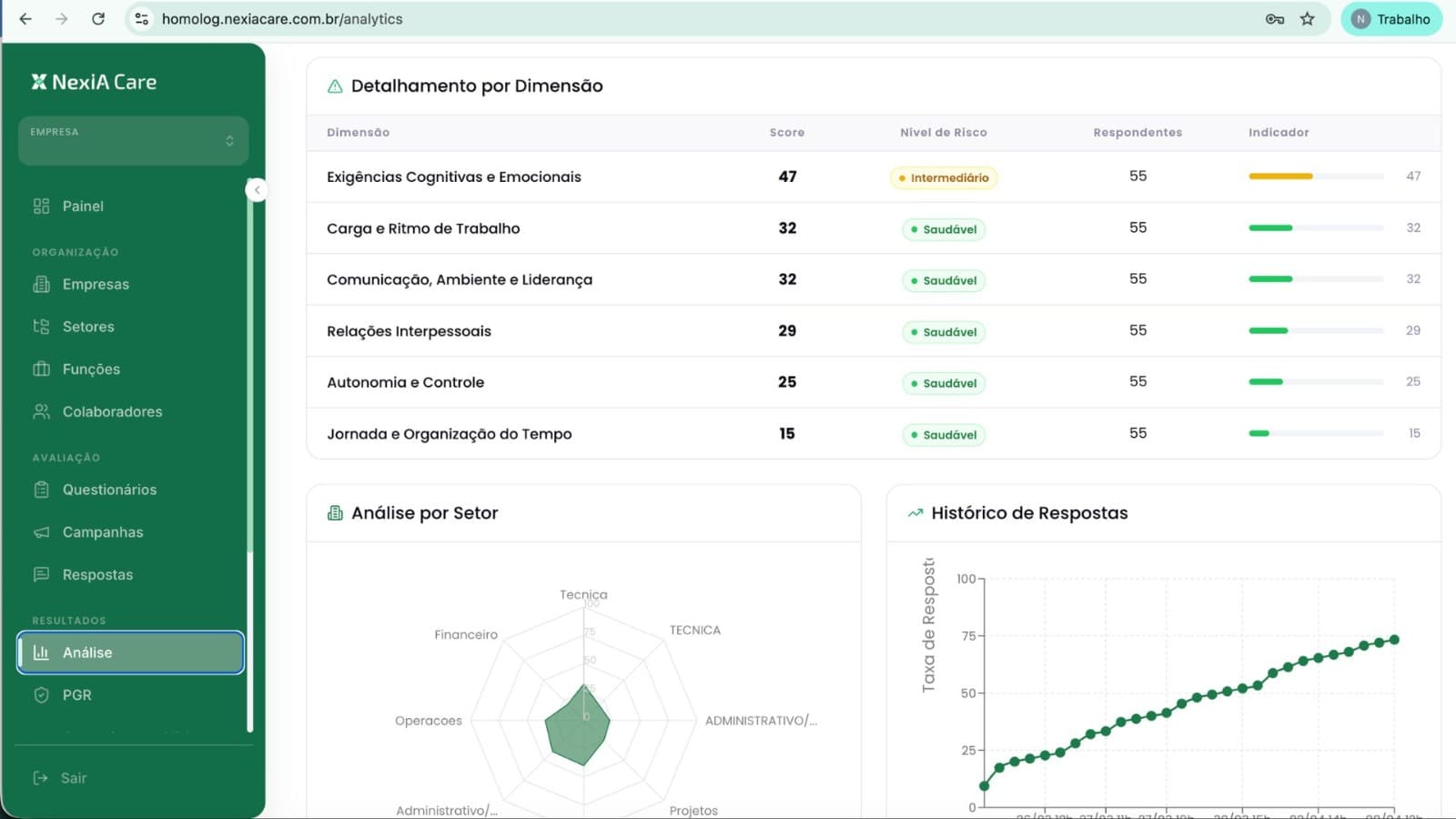The height and width of the screenshot is (819, 1456).
Task: Click the Indicador column header
Action: click(x=1279, y=132)
